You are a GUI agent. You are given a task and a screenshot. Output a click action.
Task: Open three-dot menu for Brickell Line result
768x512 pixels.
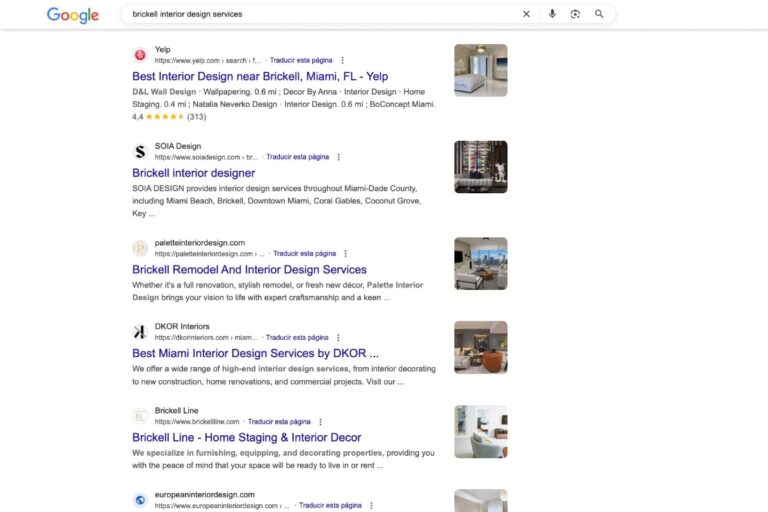tap(320, 422)
